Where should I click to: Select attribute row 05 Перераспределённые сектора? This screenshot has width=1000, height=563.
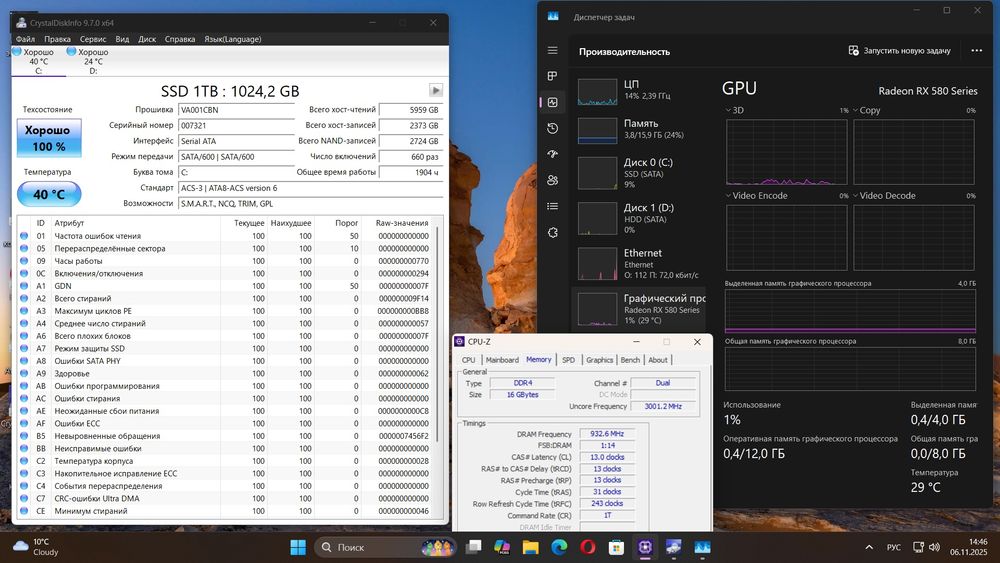pos(224,249)
